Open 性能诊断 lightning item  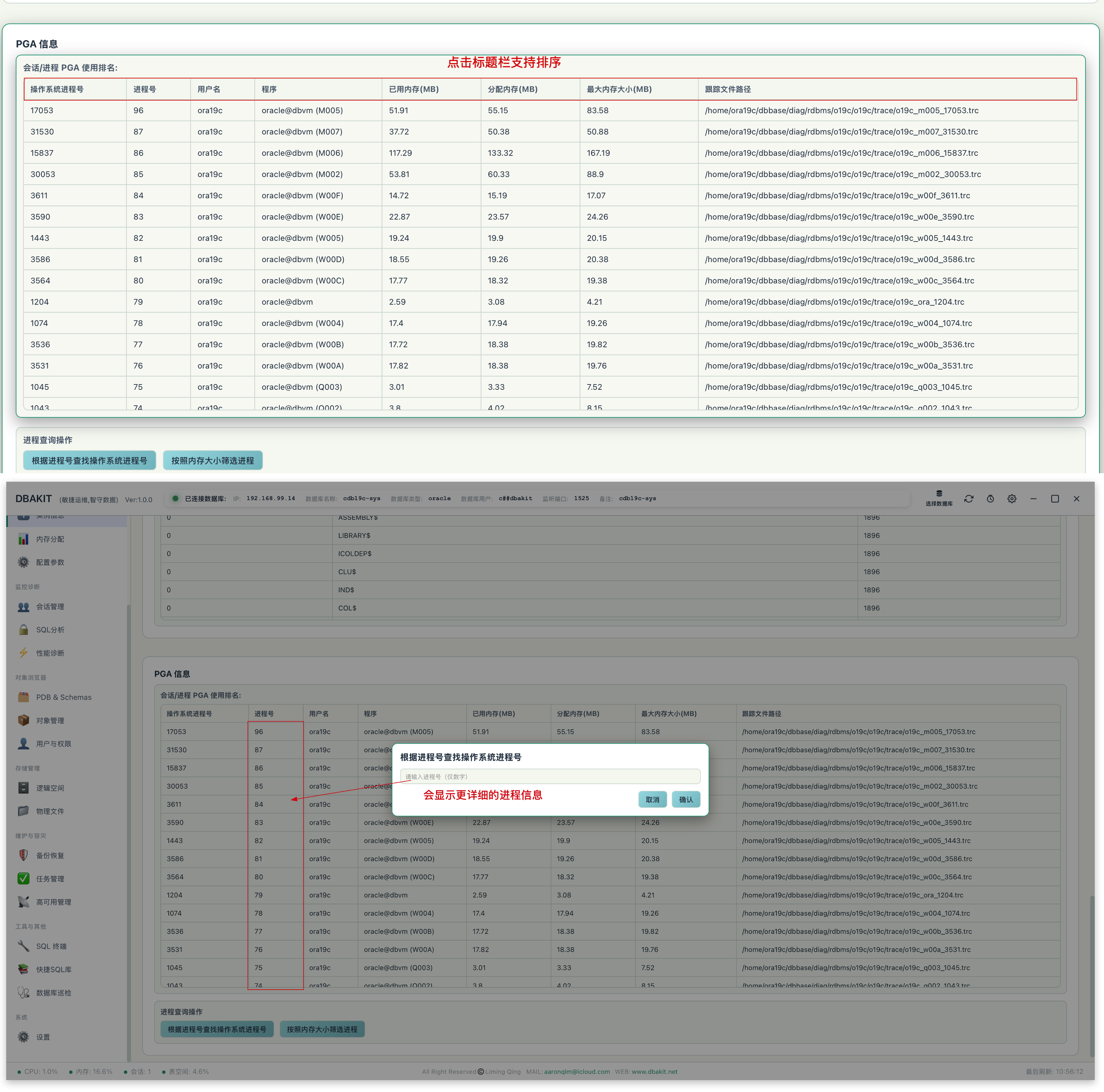point(50,653)
